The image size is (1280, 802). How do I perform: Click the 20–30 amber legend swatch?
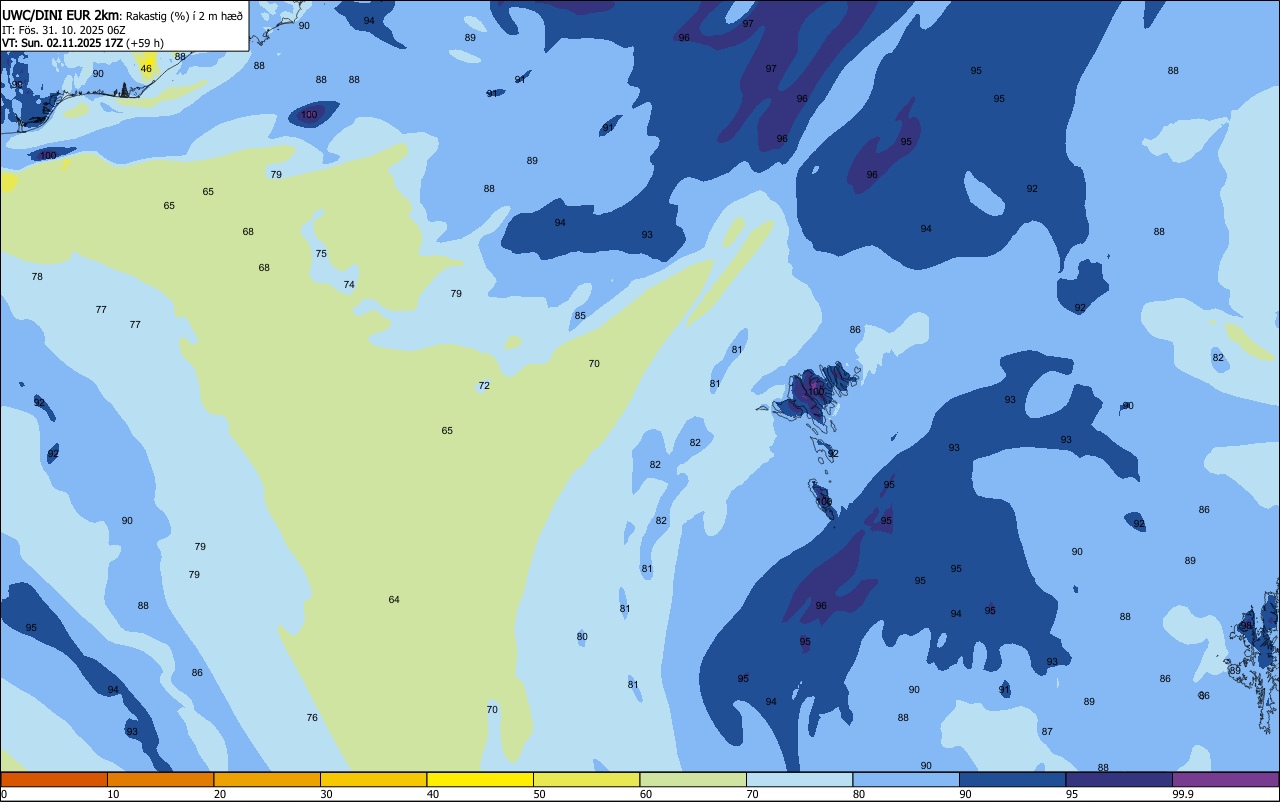coord(267,779)
